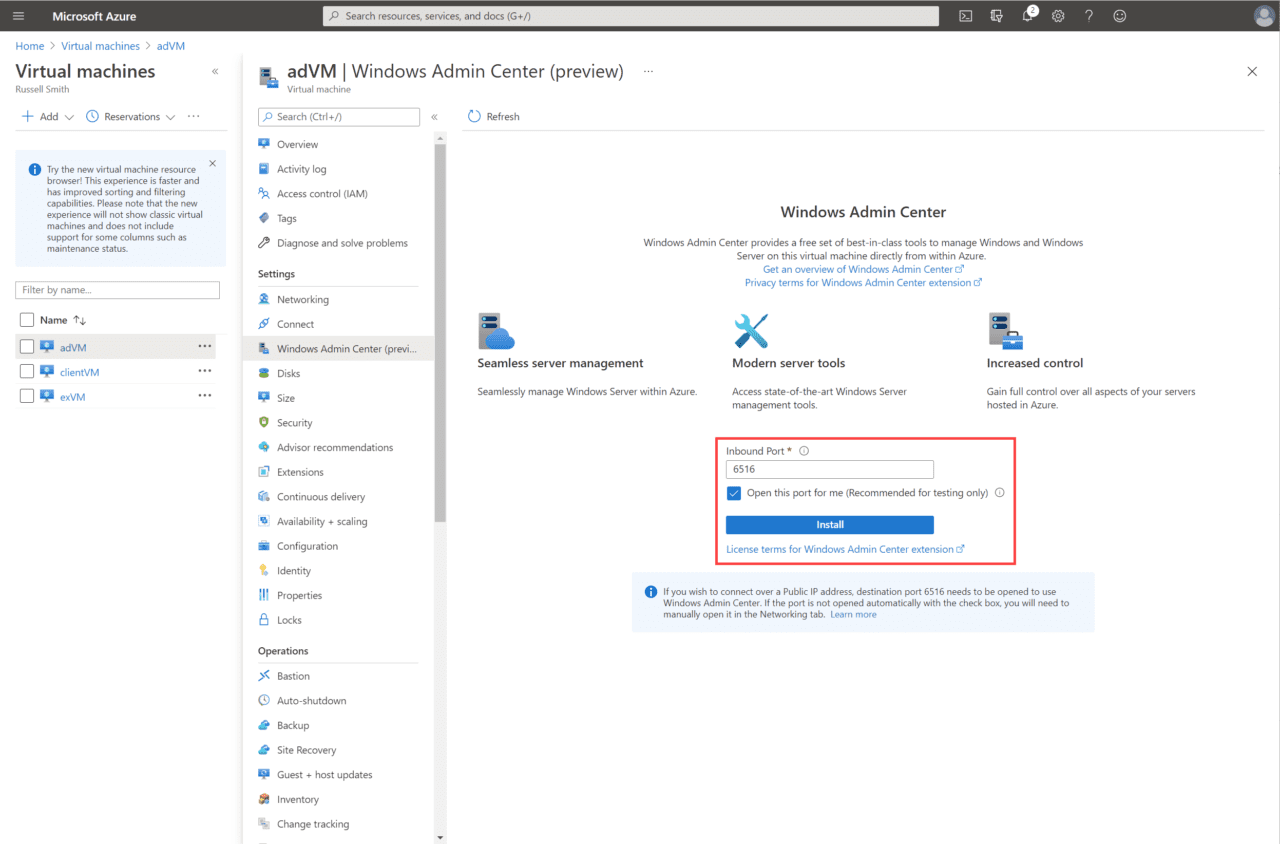Toggle select all virtual machines checkbox

27,320
